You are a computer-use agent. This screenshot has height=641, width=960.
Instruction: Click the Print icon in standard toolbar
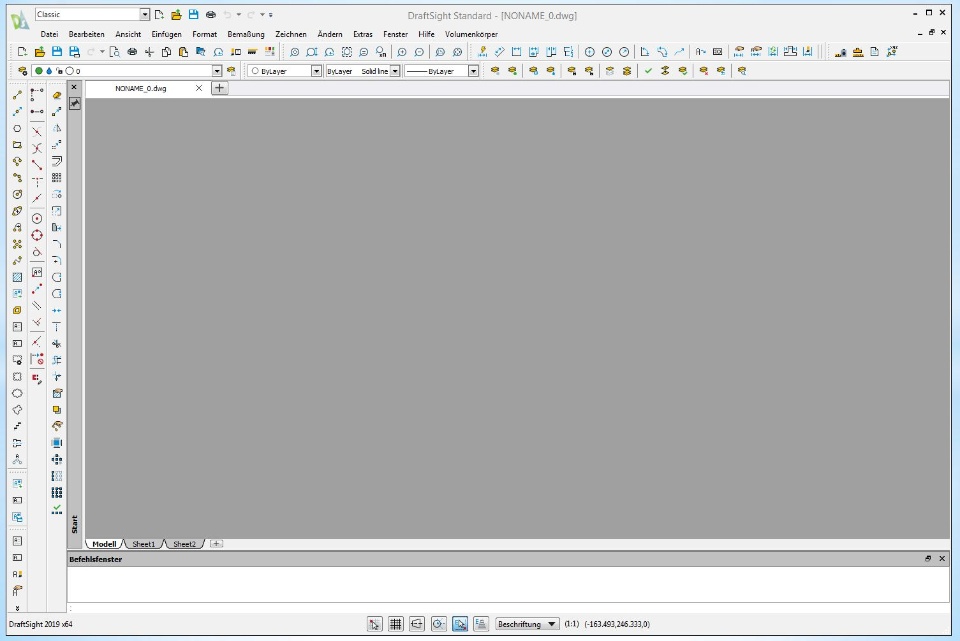pos(132,52)
